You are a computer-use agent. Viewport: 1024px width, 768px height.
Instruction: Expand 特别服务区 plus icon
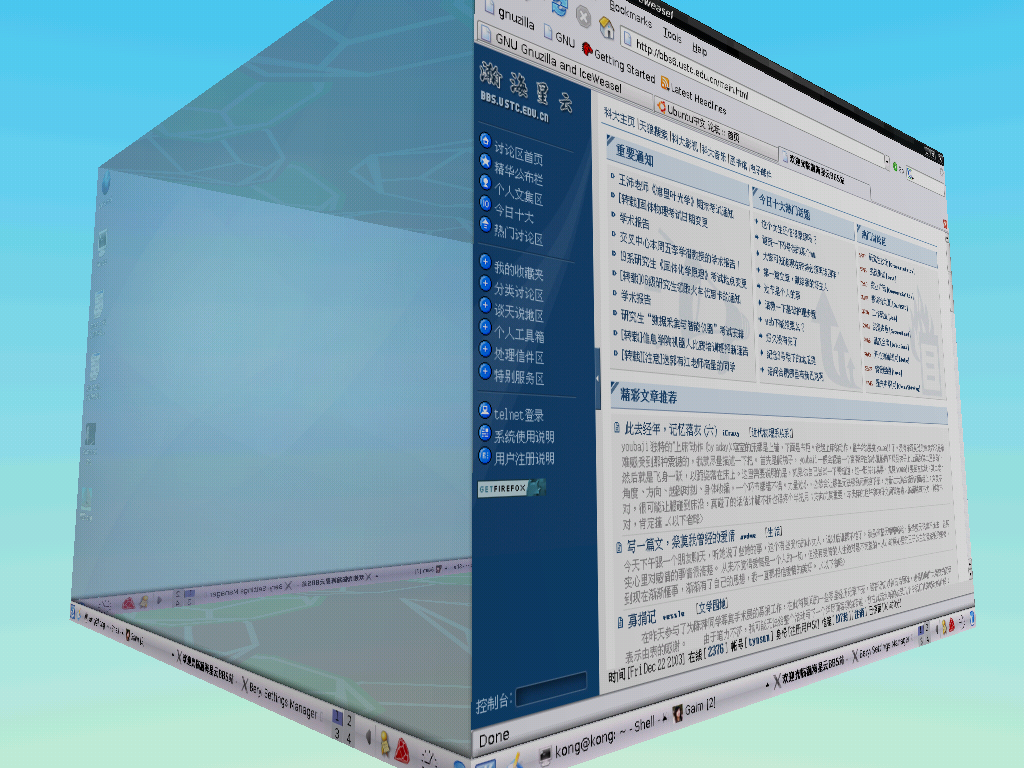485,371
